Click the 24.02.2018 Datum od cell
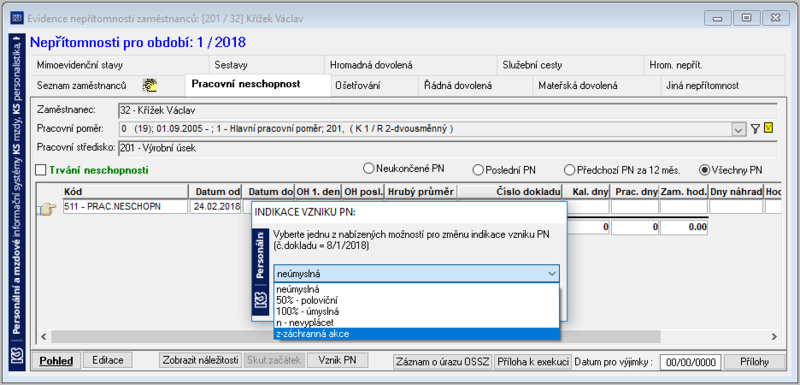Viewport: 800px width, 385px height. (215, 207)
